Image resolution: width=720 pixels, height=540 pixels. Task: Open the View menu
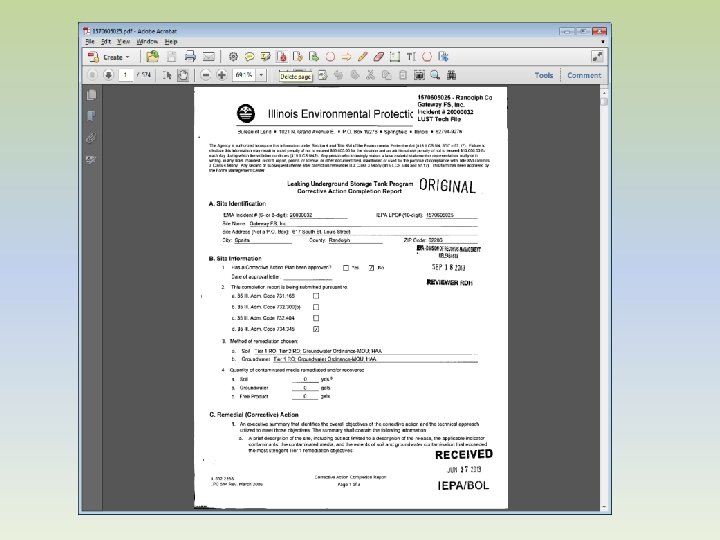click(123, 41)
